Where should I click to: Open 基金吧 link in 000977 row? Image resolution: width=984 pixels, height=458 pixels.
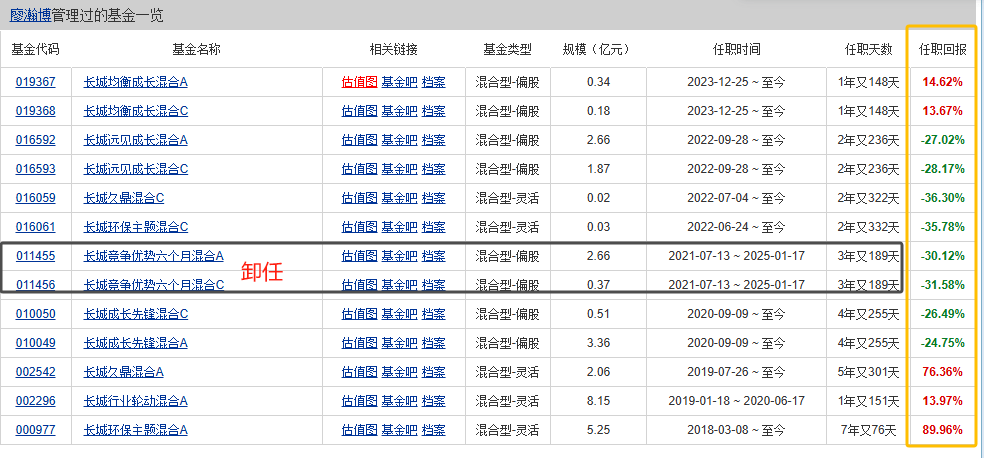point(399,430)
